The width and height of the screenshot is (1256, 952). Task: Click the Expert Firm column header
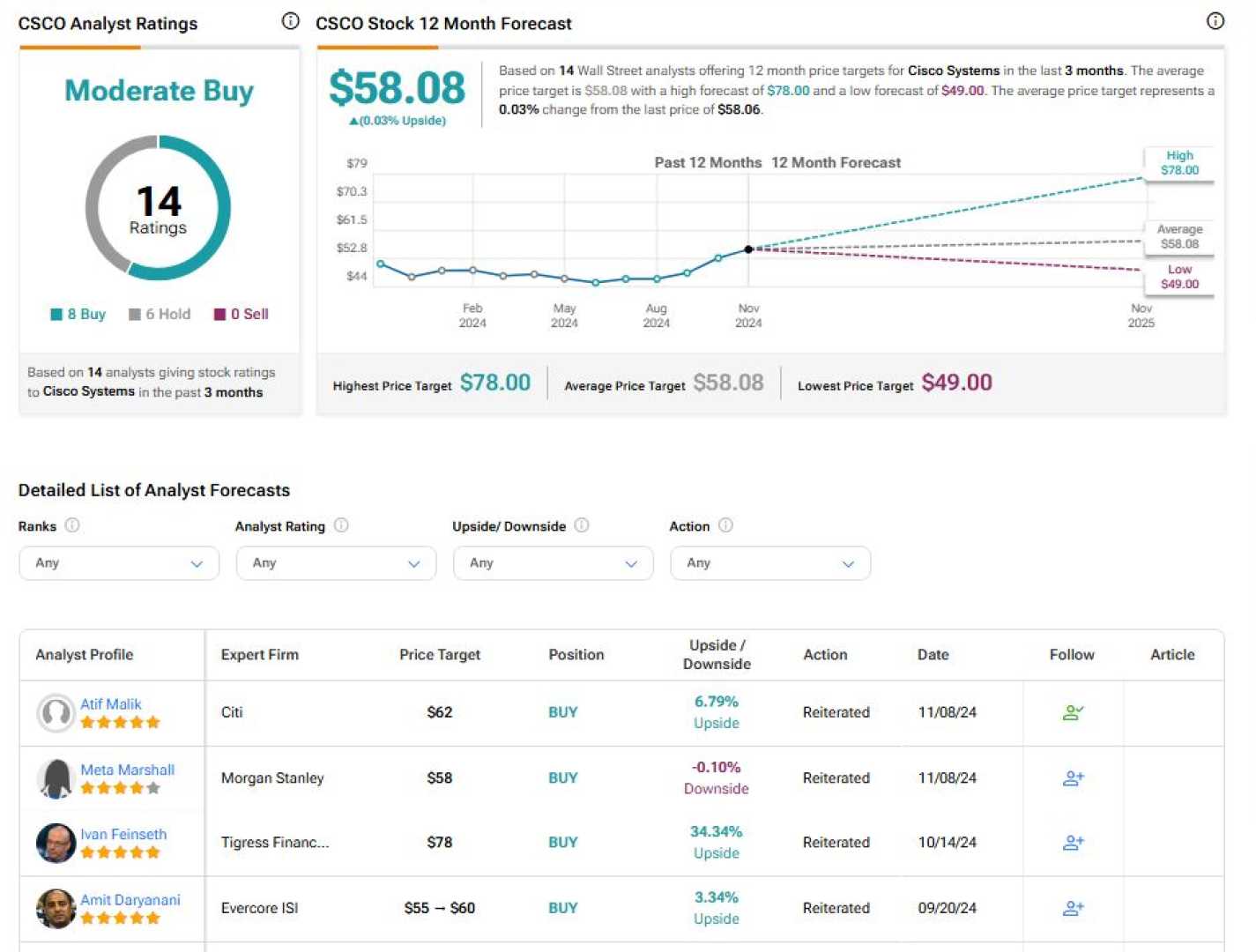pos(260,655)
